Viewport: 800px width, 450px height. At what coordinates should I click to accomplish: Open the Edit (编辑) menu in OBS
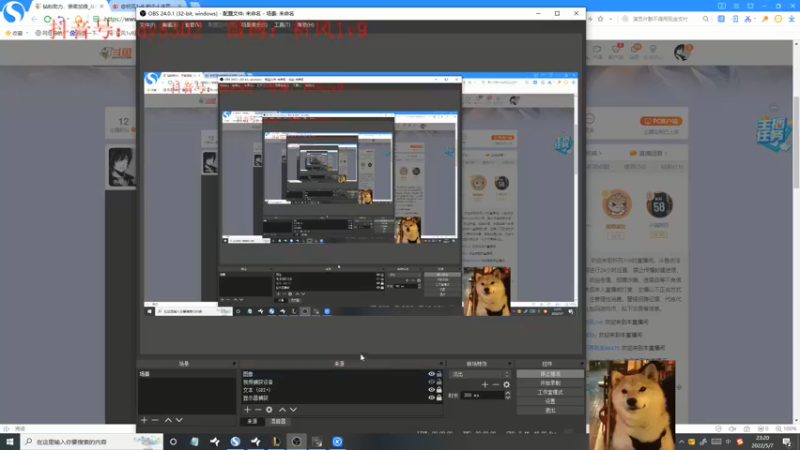169,24
